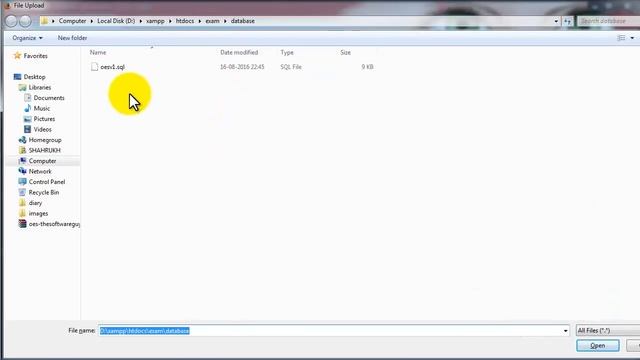Screen dimensions: 640x360
Task: Click the diary folder icon
Action: pyautogui.click(x=22, y=203)
